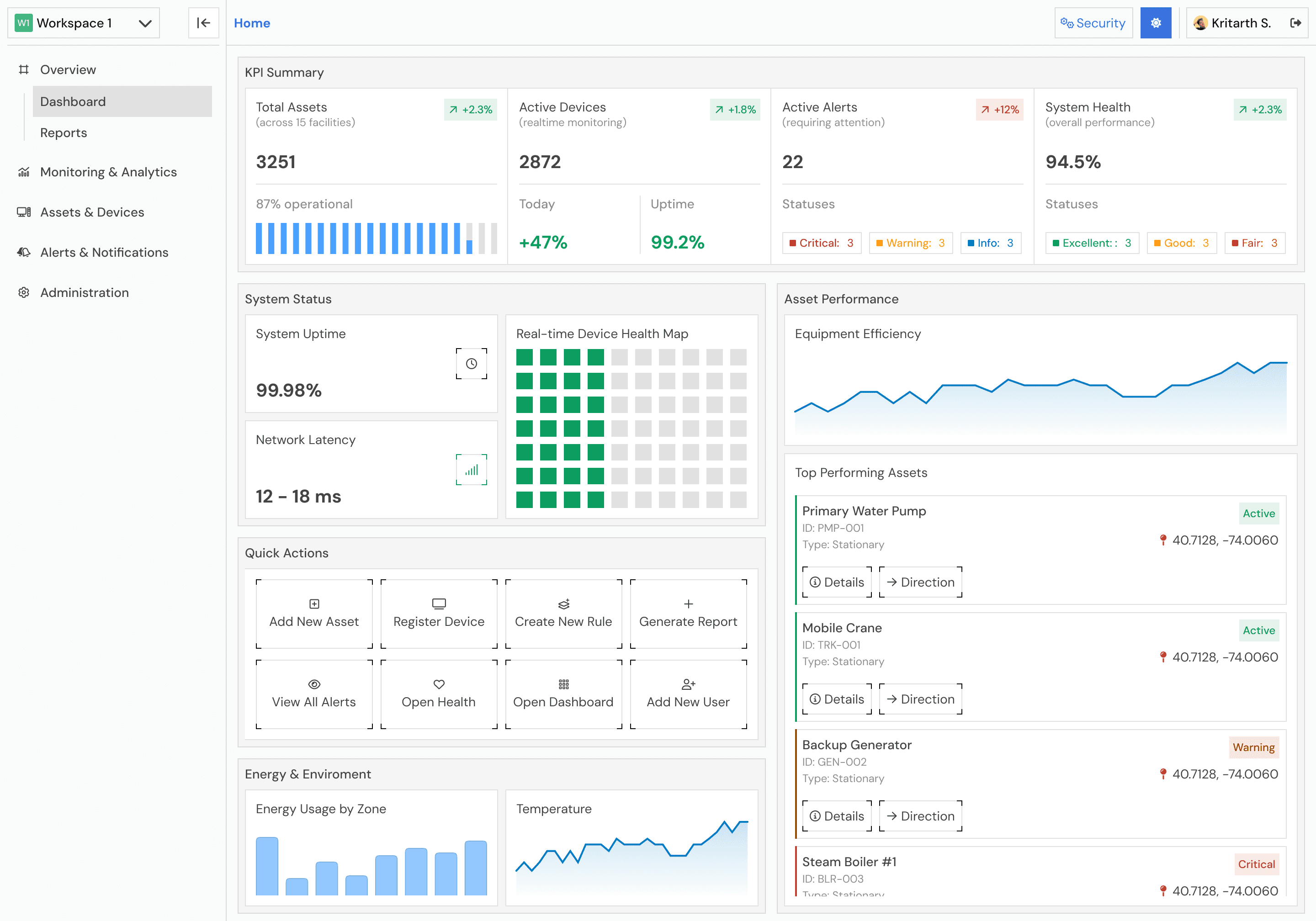Expand the Assets & Devices section
The width and height of the screenshot is (1316, 921).
pyautogui.click(x=92, y=212)
